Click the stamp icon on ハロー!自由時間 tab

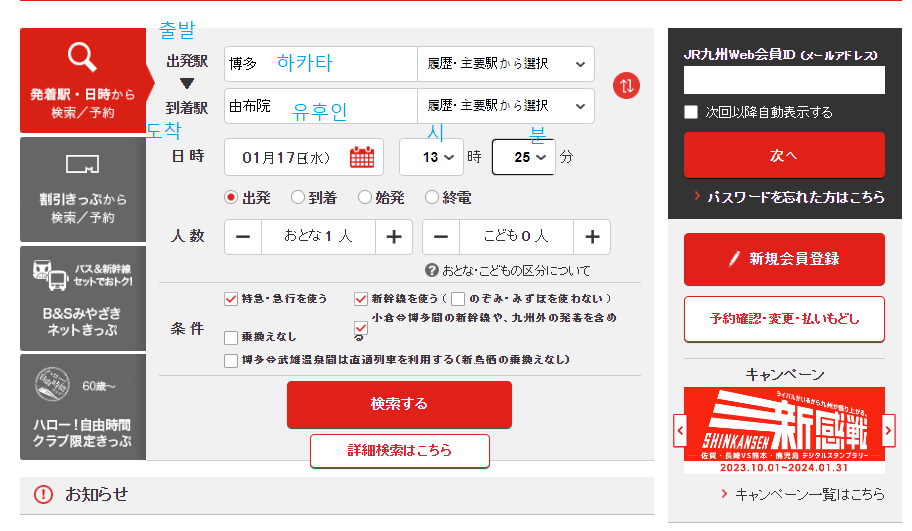pos(52,384)
